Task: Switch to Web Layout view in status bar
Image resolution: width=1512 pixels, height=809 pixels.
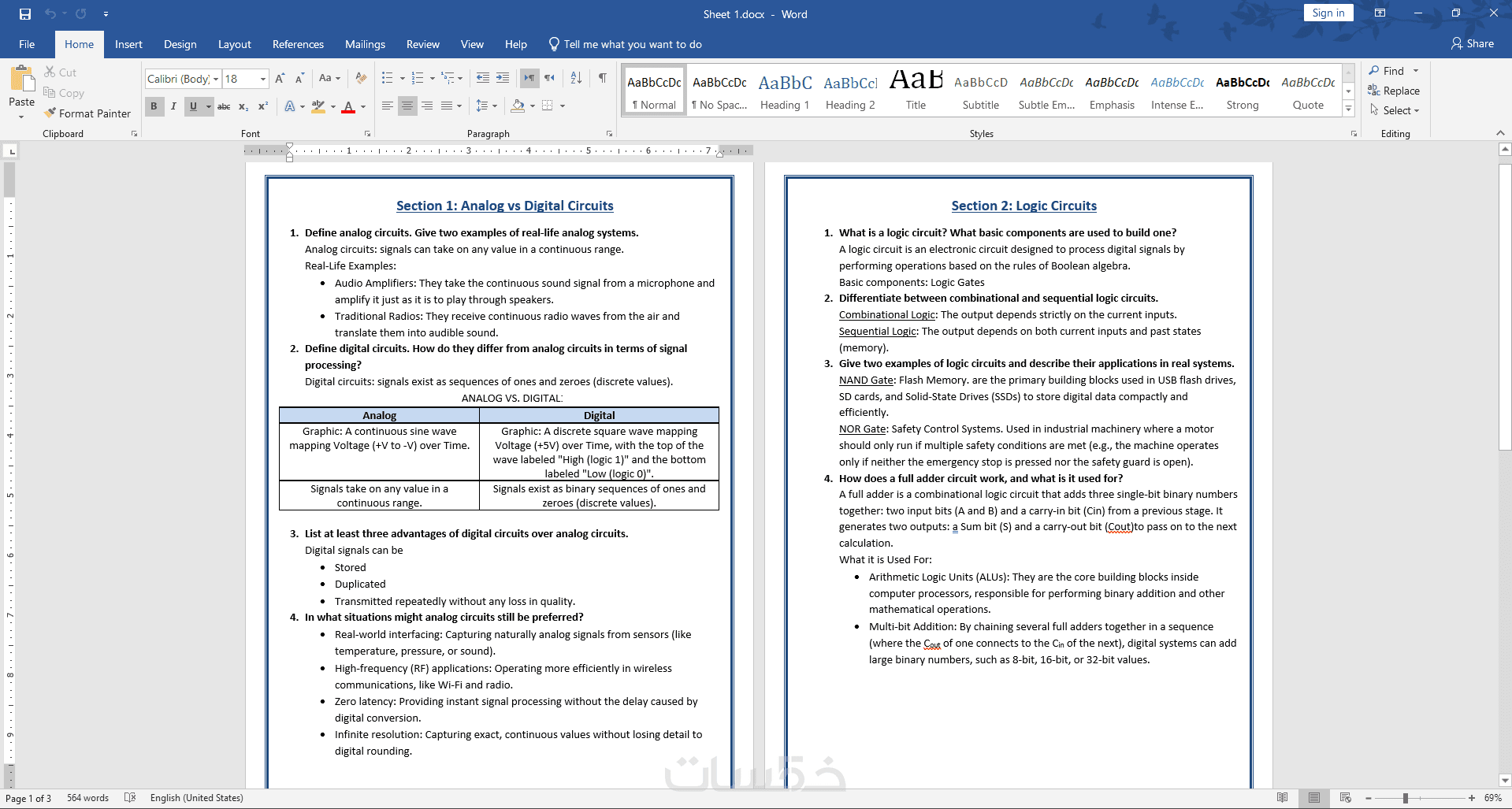Action: point(1346,798)
